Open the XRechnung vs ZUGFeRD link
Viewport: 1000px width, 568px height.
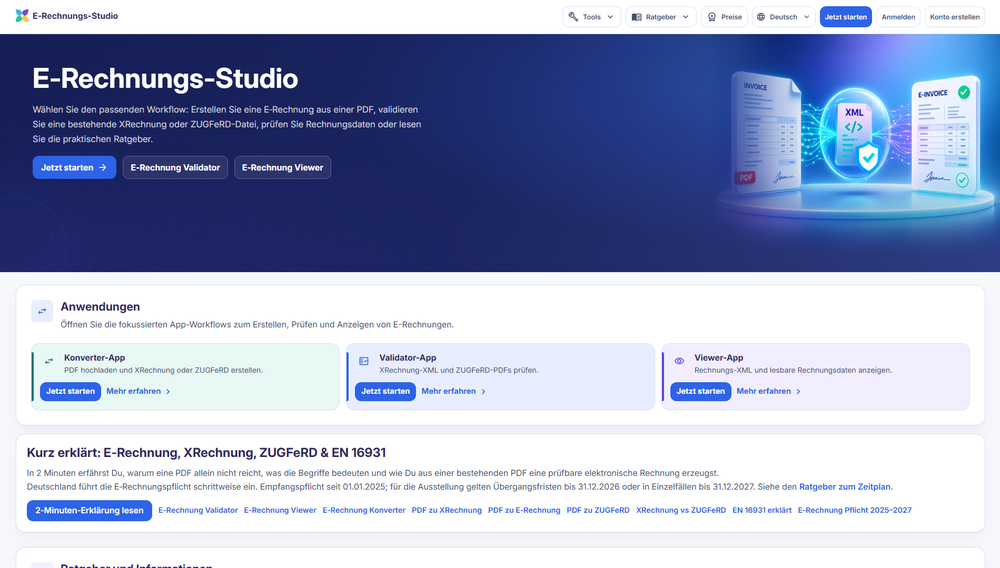[681, 510]
